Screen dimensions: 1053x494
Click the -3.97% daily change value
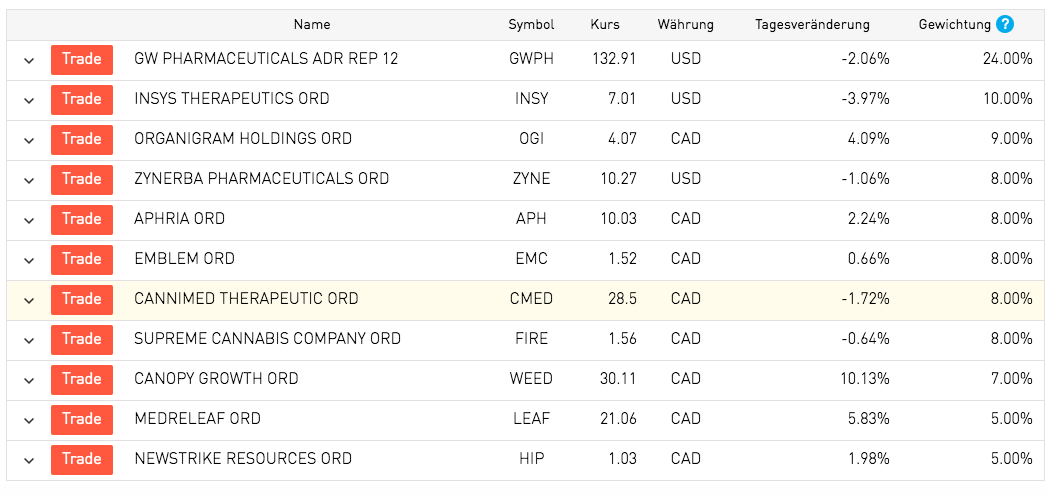866,99
